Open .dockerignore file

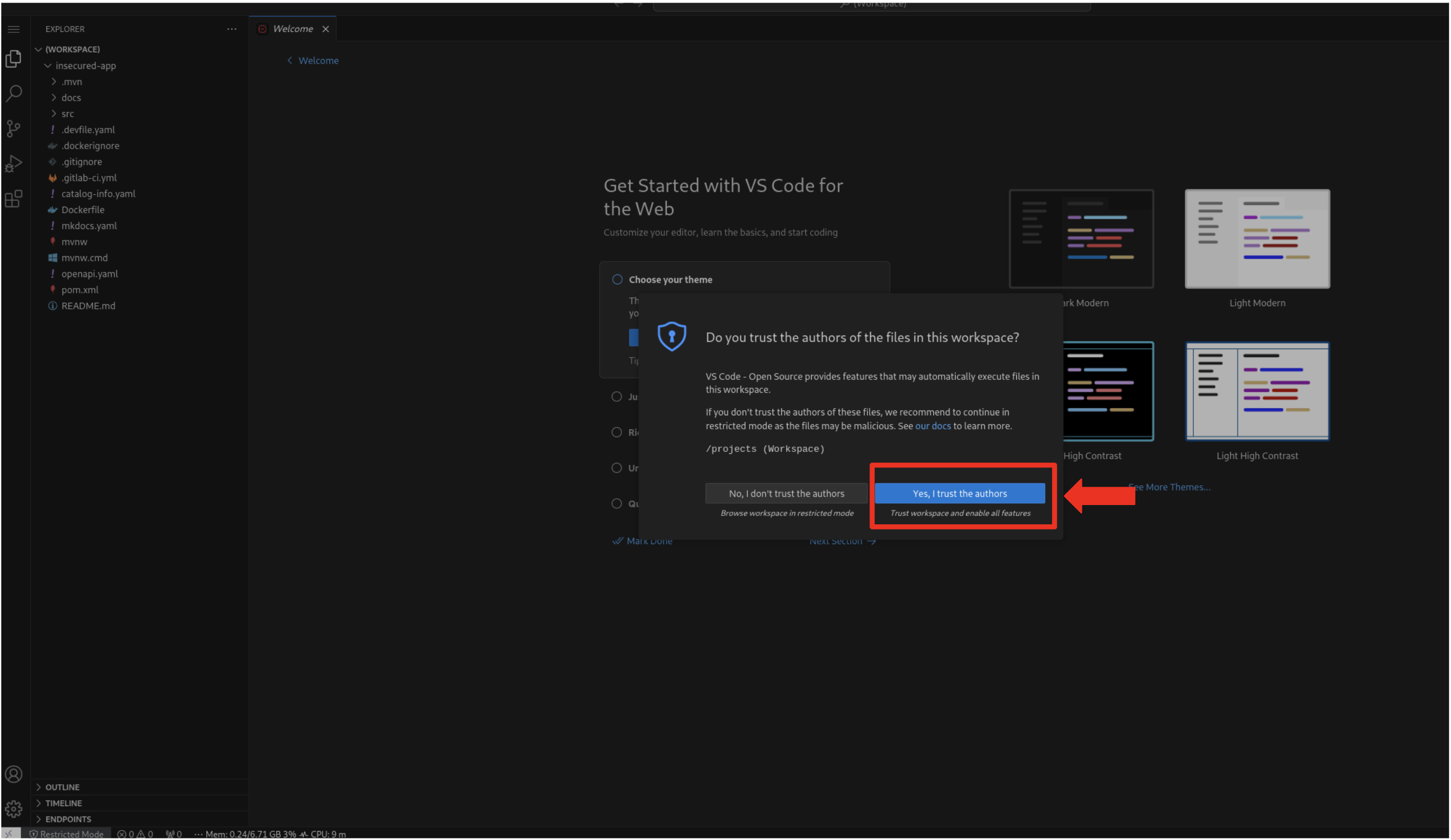(x=90, y=146)
